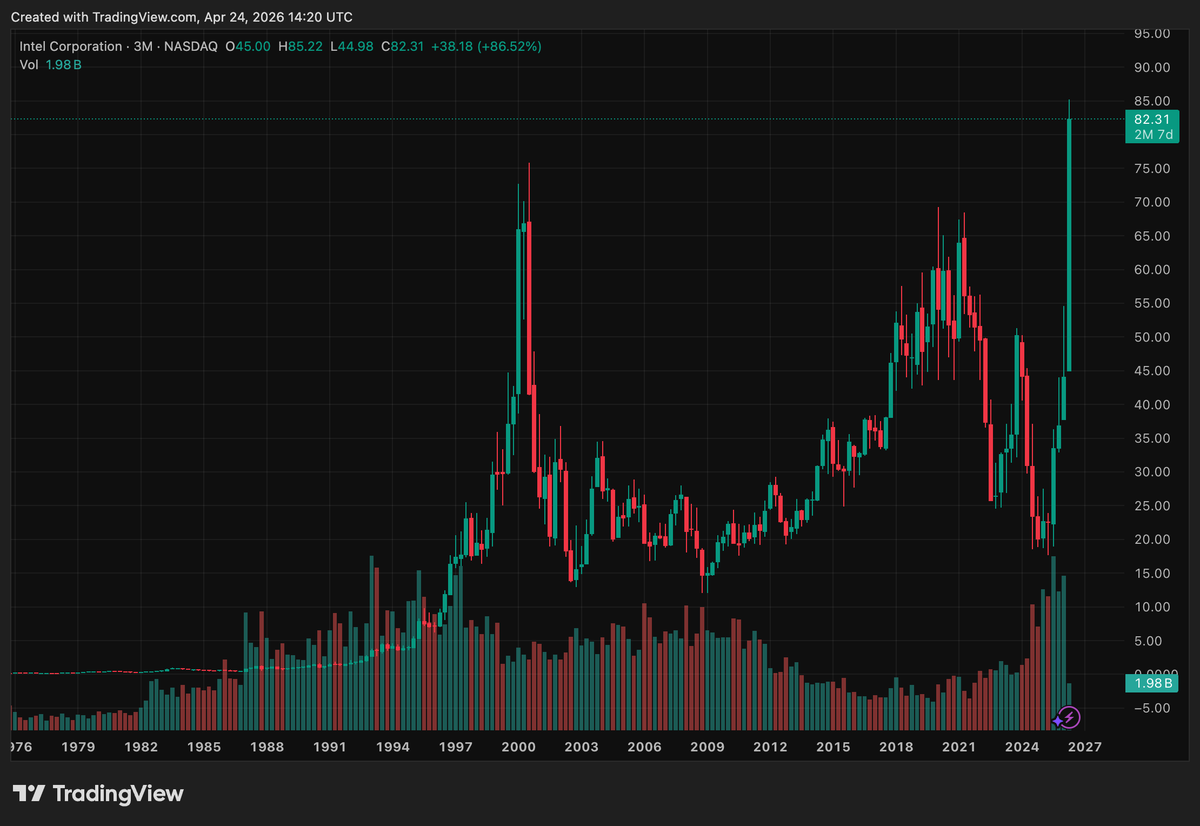
Task: Click the H85.22 high value
Action: pyautogui.click(x=299, y=47)
